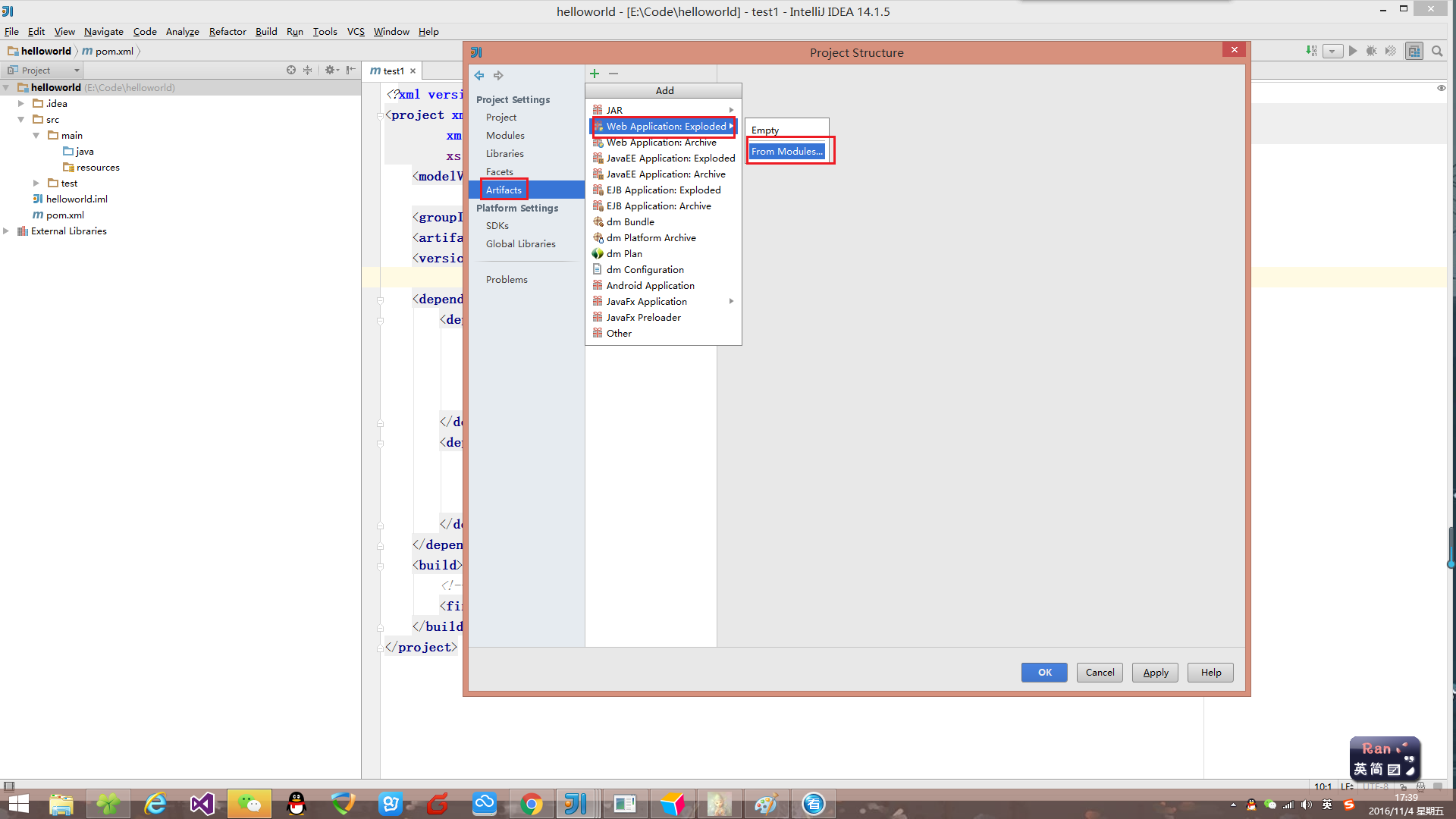1456x819 pixels.
Task: Expand the test folder
Action: pos(36,184)
